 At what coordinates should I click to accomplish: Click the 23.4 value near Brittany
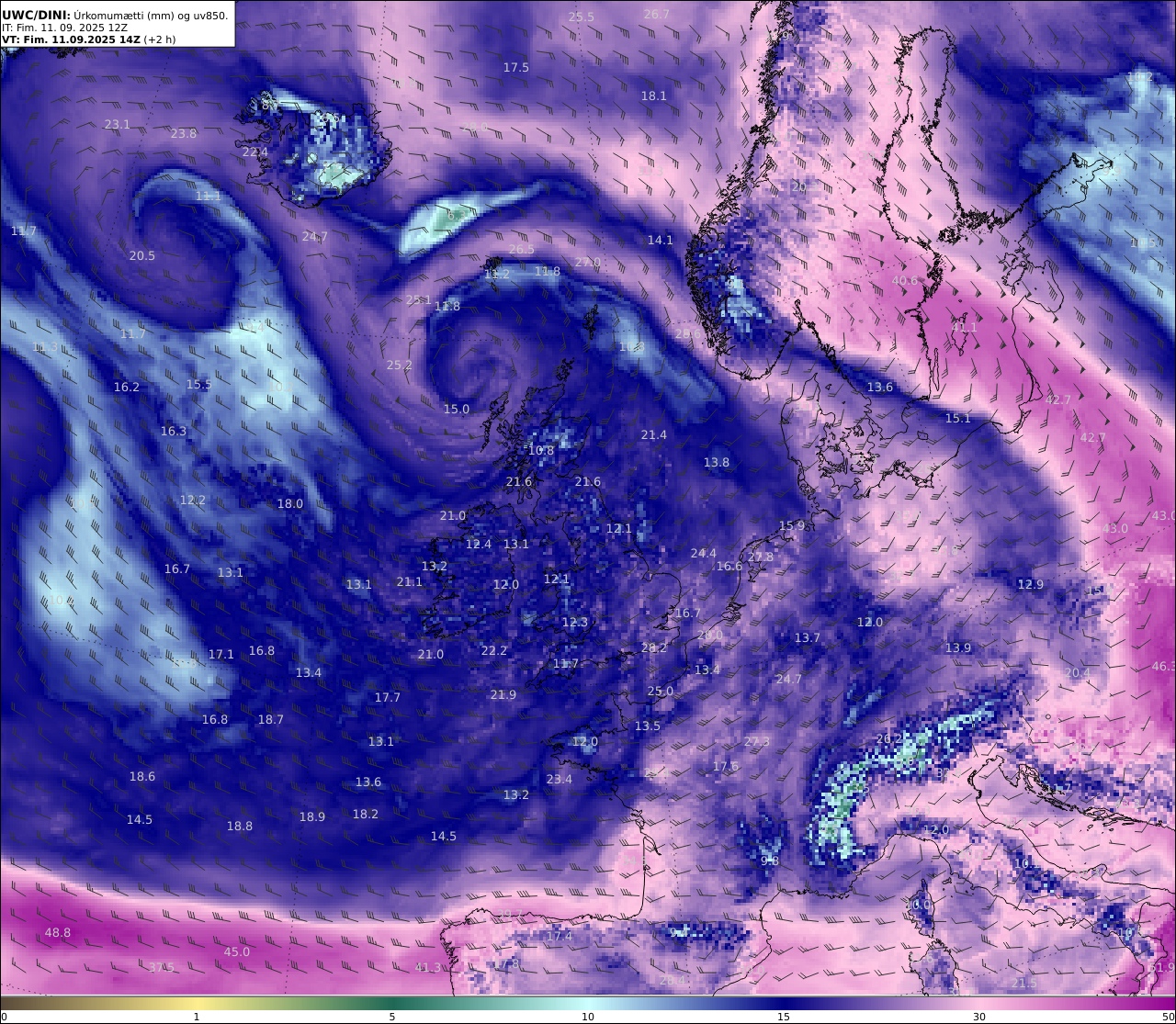point(560,780)
